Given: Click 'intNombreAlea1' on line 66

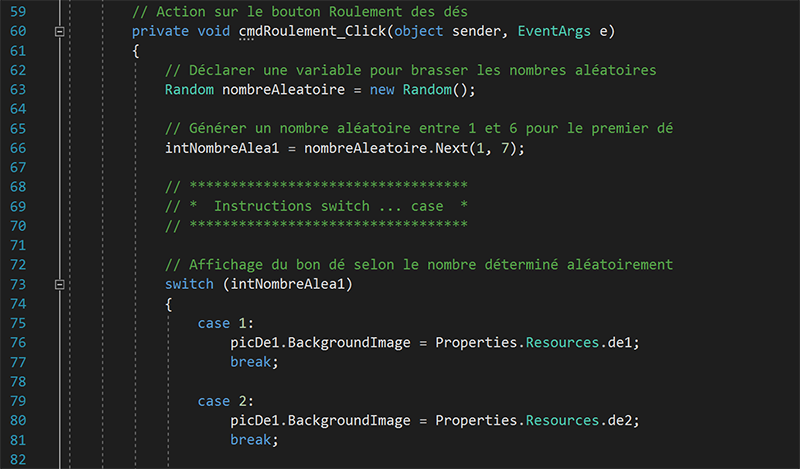Looking at the screenshot, I should point(222,149).
